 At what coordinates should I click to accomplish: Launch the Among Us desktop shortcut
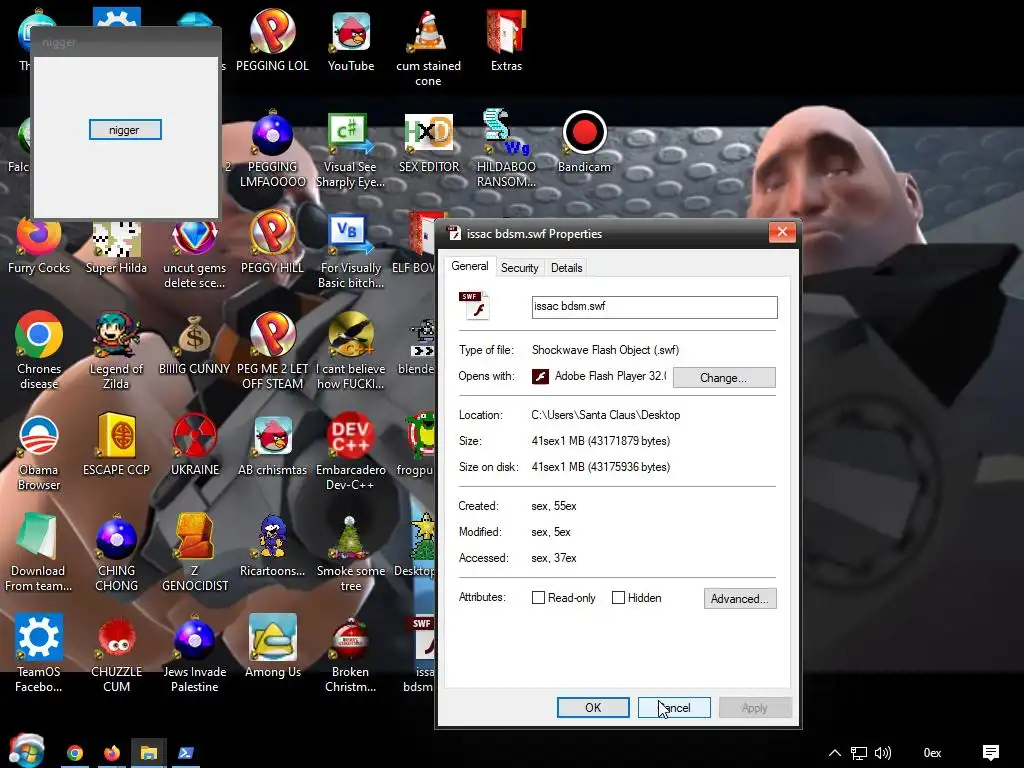tap(272, 647)
